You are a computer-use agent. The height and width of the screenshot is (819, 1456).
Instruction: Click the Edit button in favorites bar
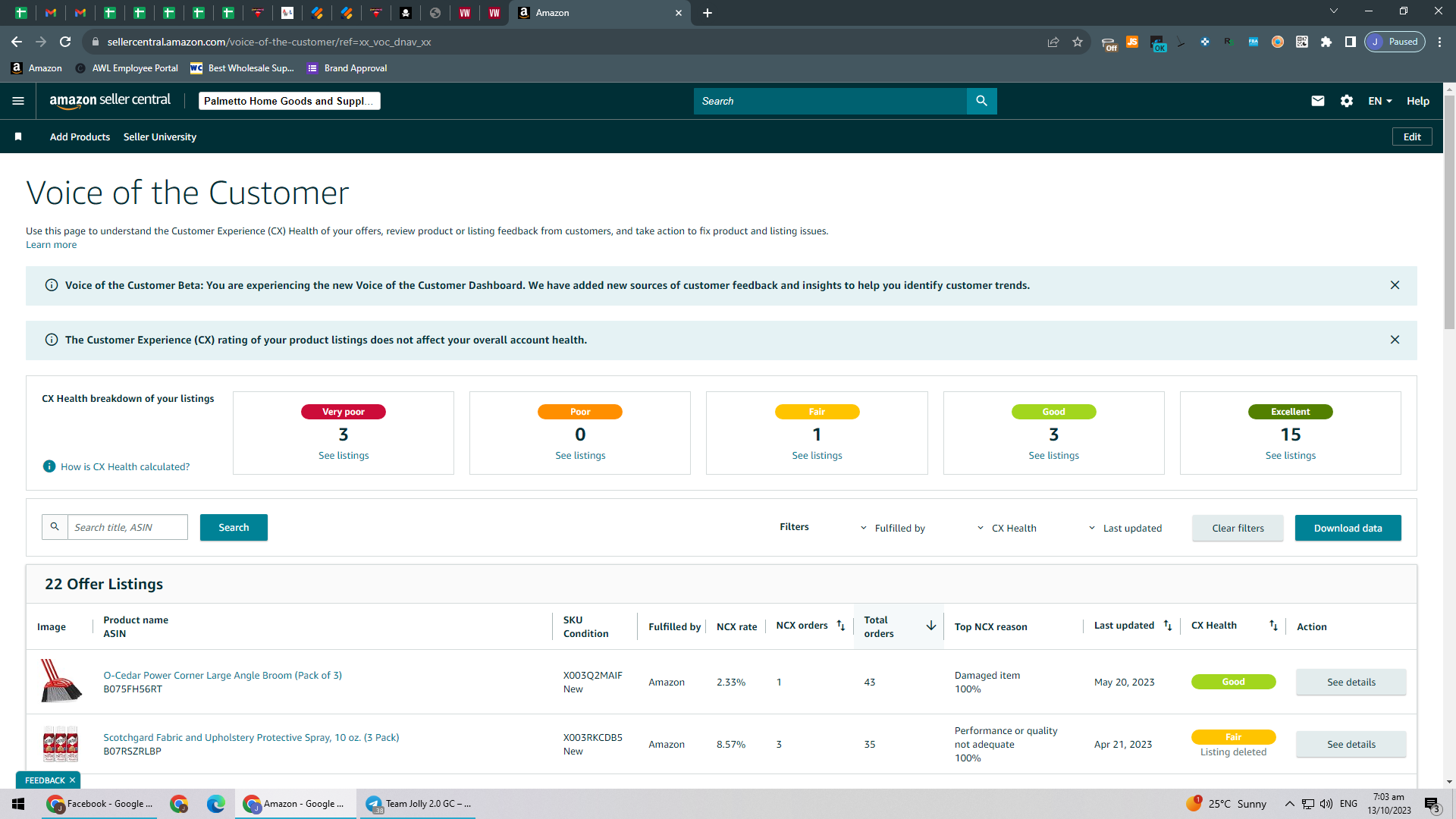coord(1412,136)
